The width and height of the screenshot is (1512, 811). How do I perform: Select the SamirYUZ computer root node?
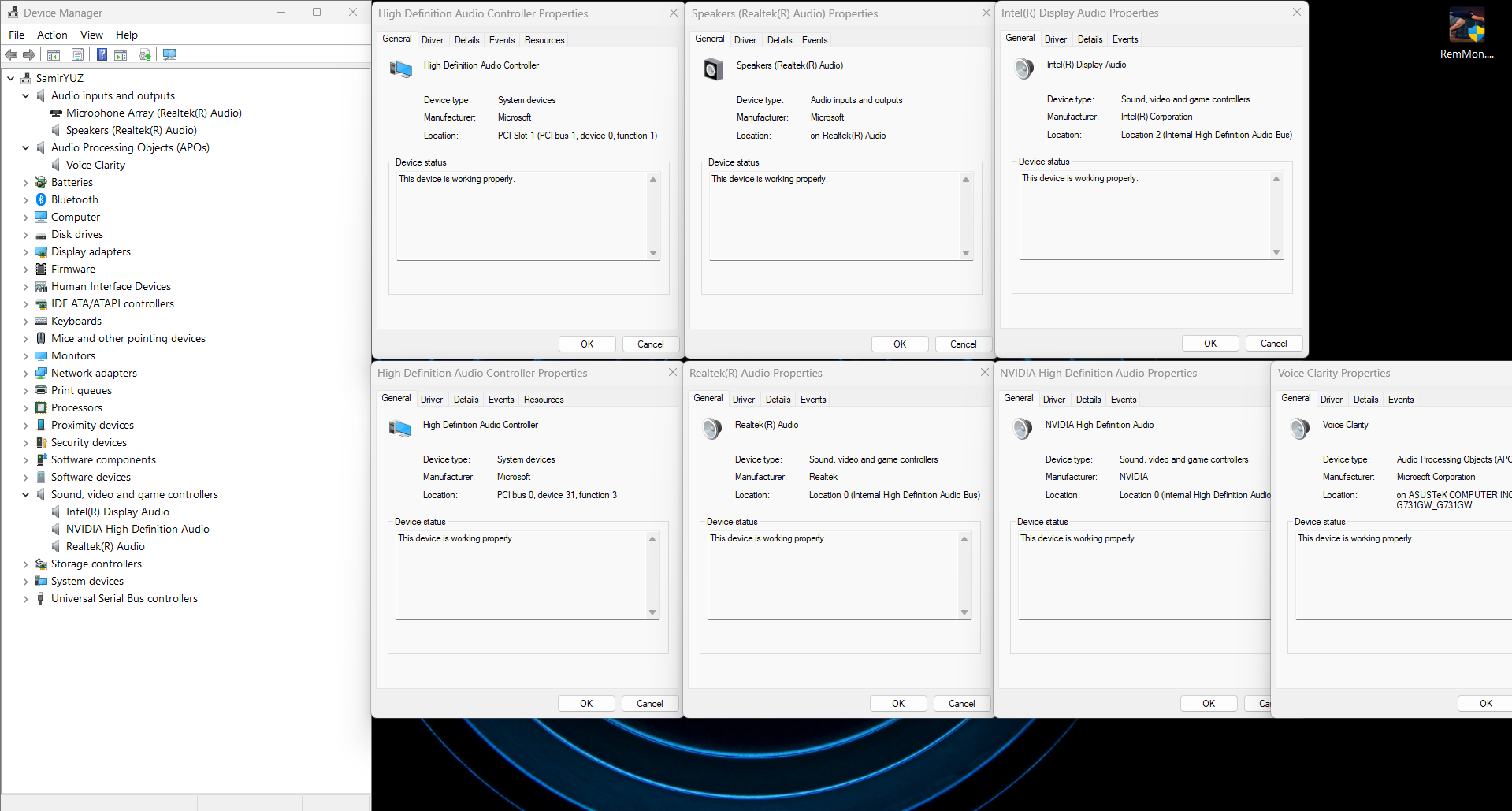pos(59,78)
